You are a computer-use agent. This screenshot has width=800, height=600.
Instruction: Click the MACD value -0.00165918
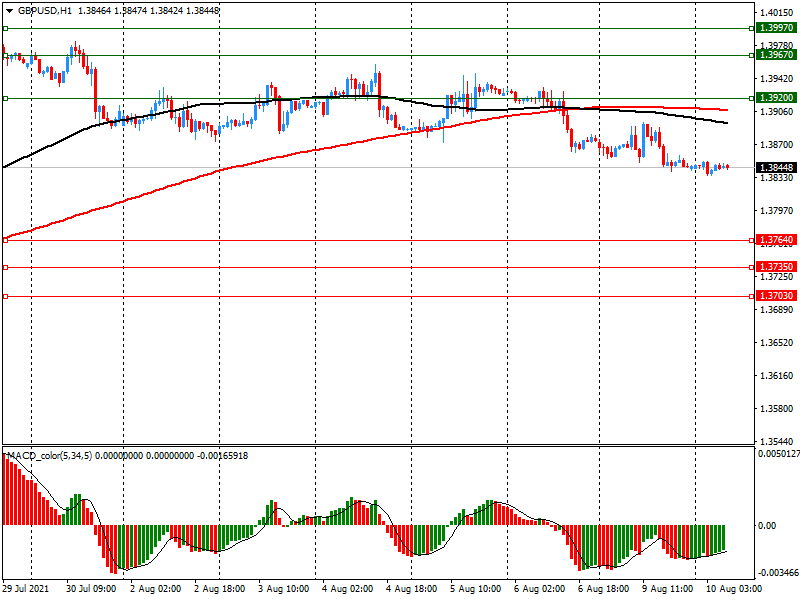coord(222,455)
